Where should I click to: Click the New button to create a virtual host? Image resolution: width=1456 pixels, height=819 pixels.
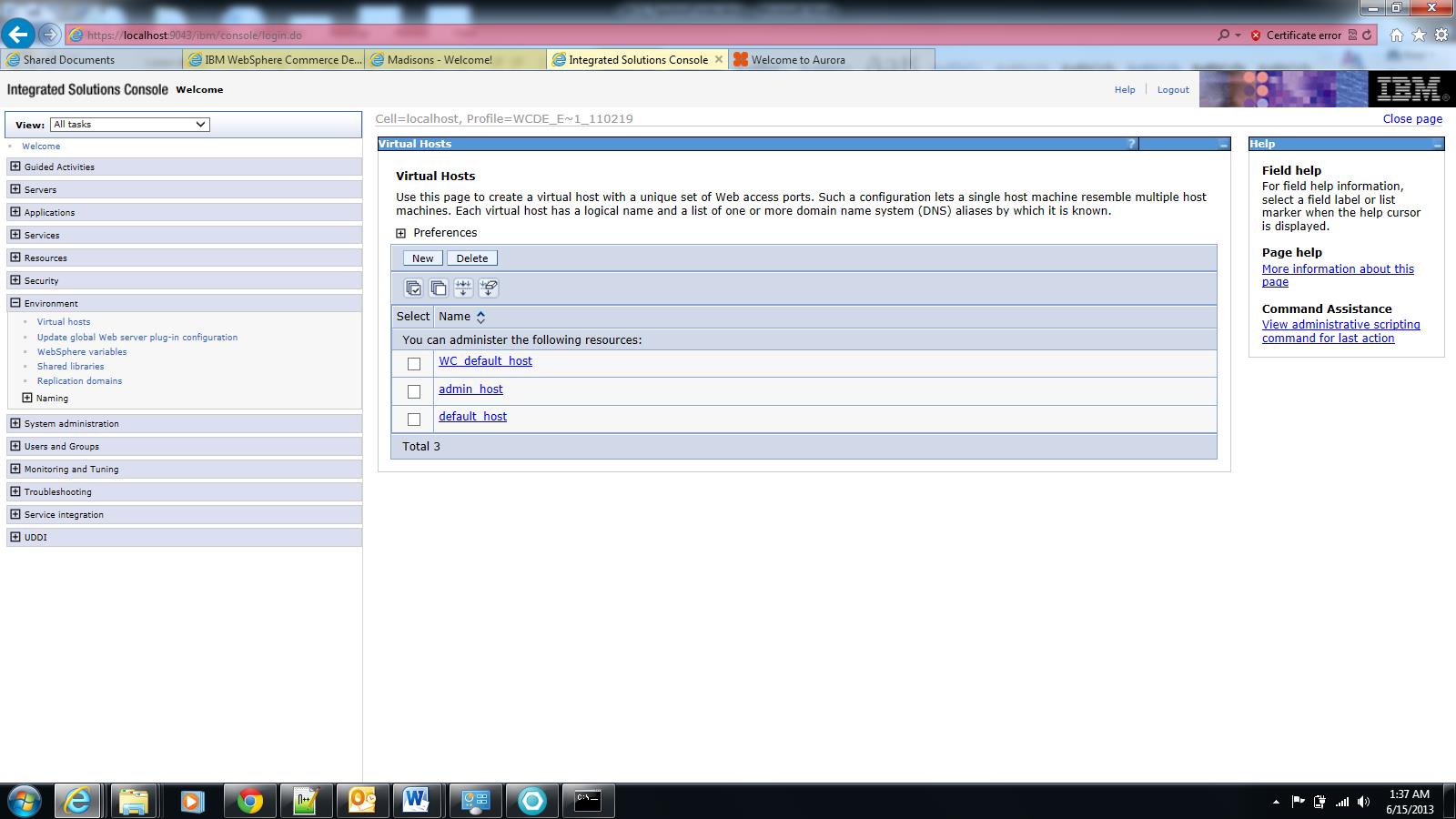[x=421, y=258]
